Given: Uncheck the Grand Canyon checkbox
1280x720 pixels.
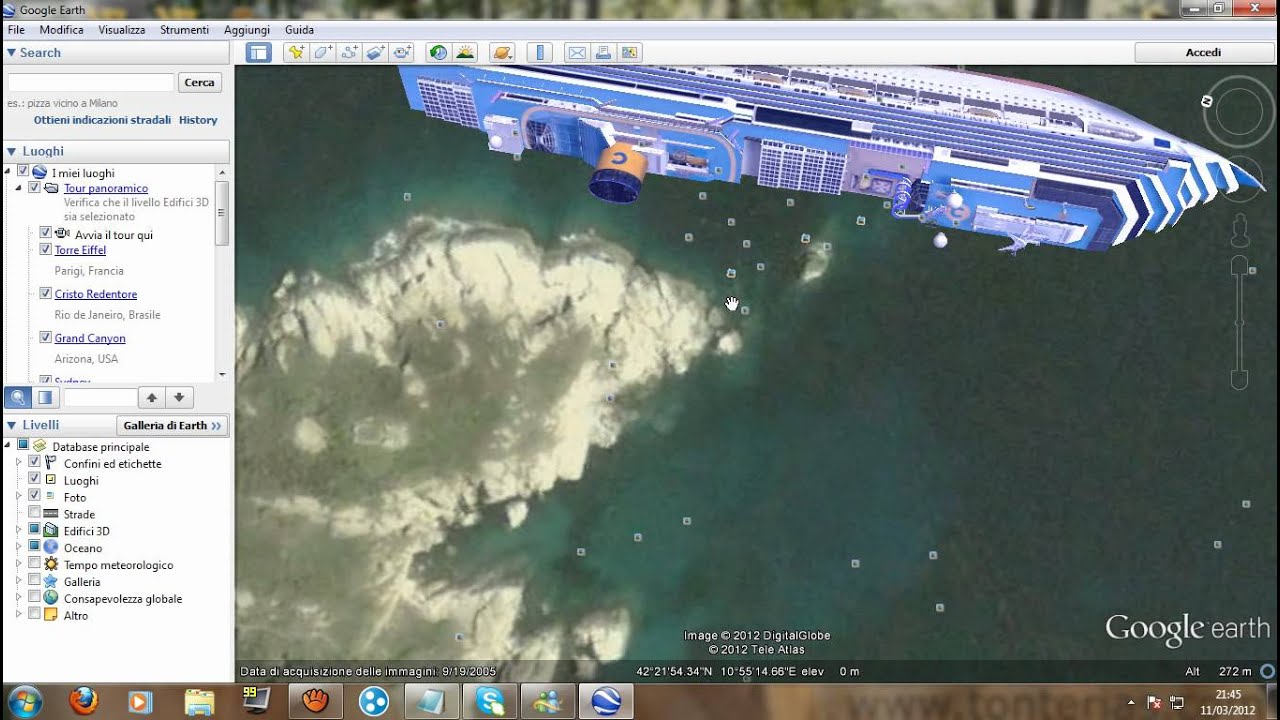Looking at the screenshot, I should click(46, 337).
